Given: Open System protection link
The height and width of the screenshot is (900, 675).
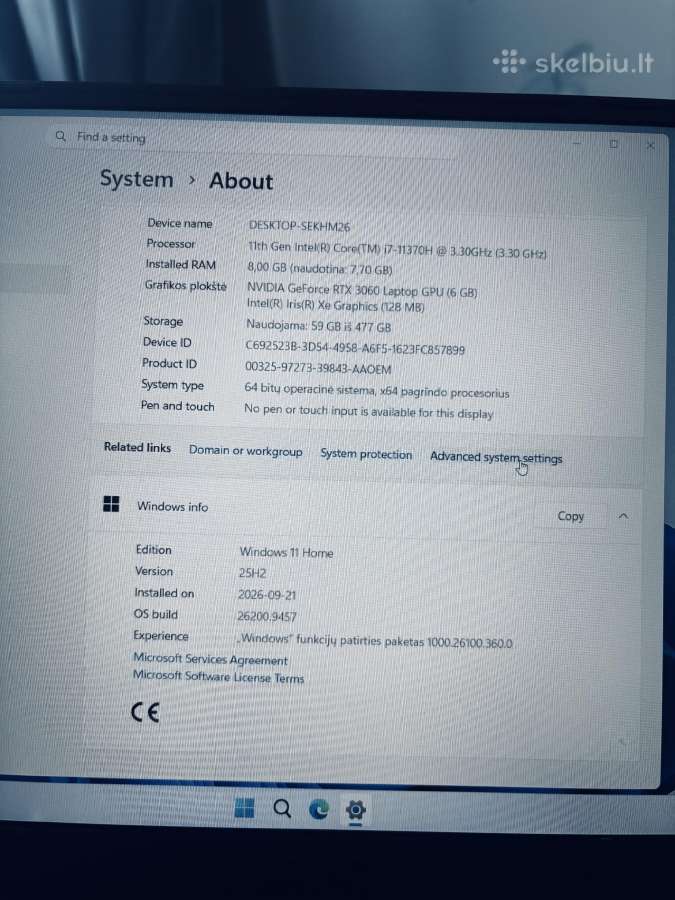Looking at the screenshot, I should (366, 453).
